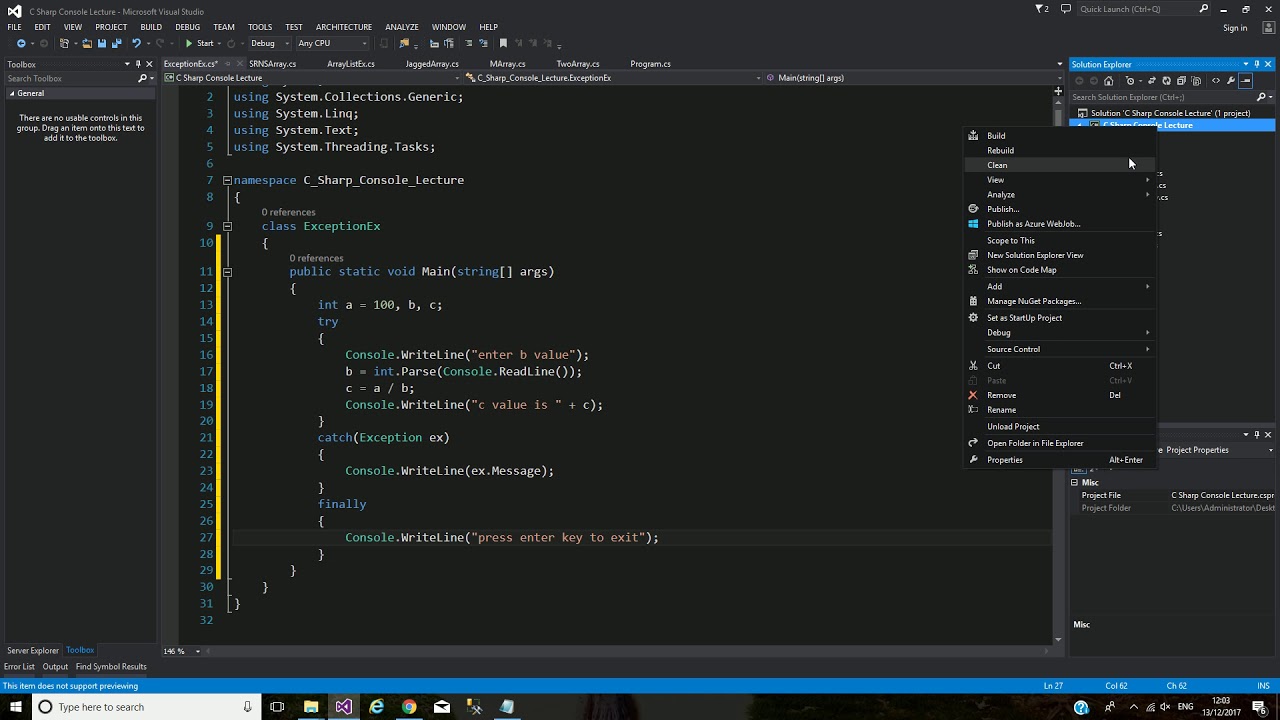The height and width of the screenshot is (720, 1280).
Task: Open the TOOLS menu
Action: pyautogui.click(x=260, y=27)
